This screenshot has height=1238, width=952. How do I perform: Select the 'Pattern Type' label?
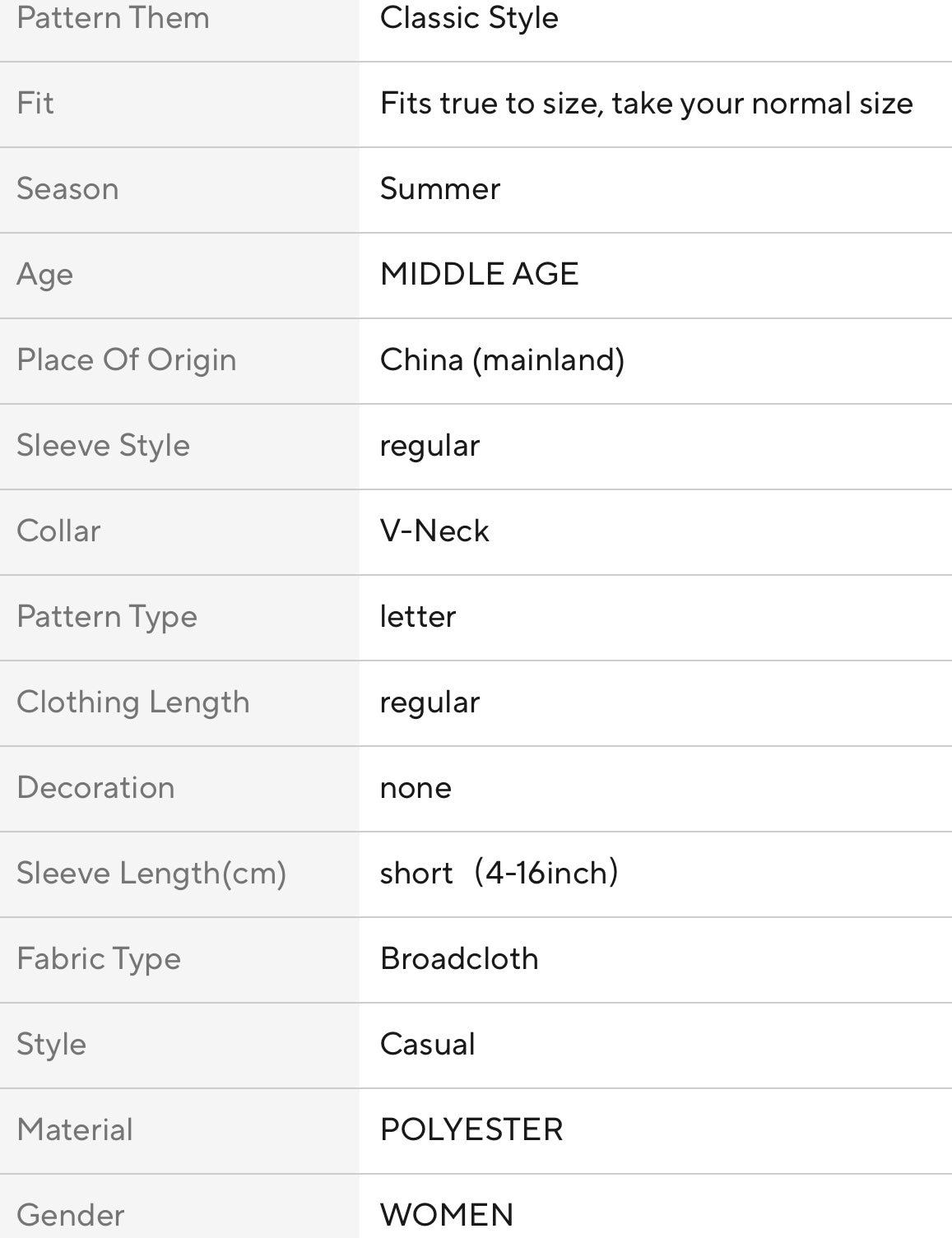click(x=107, y=617)
